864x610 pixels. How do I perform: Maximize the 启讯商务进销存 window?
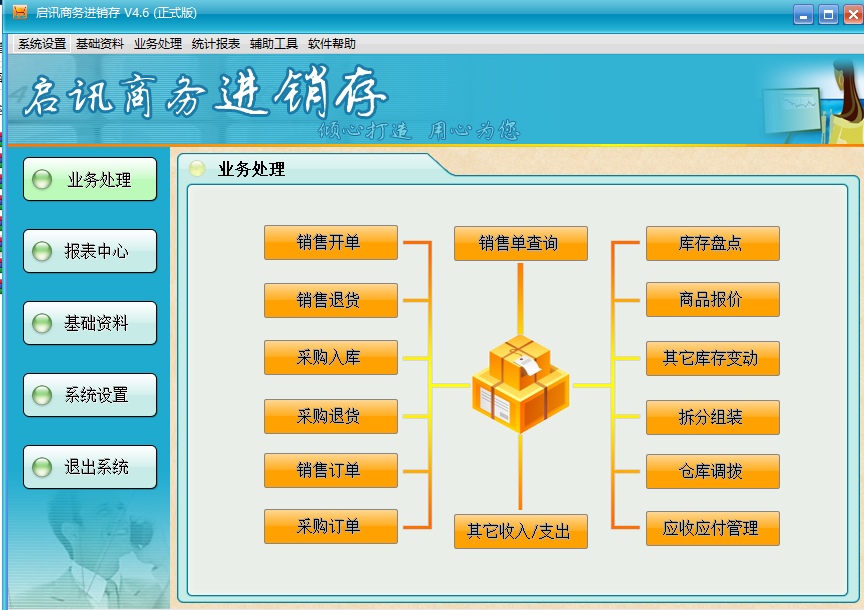pyautogui.click(x=828, y=14)
